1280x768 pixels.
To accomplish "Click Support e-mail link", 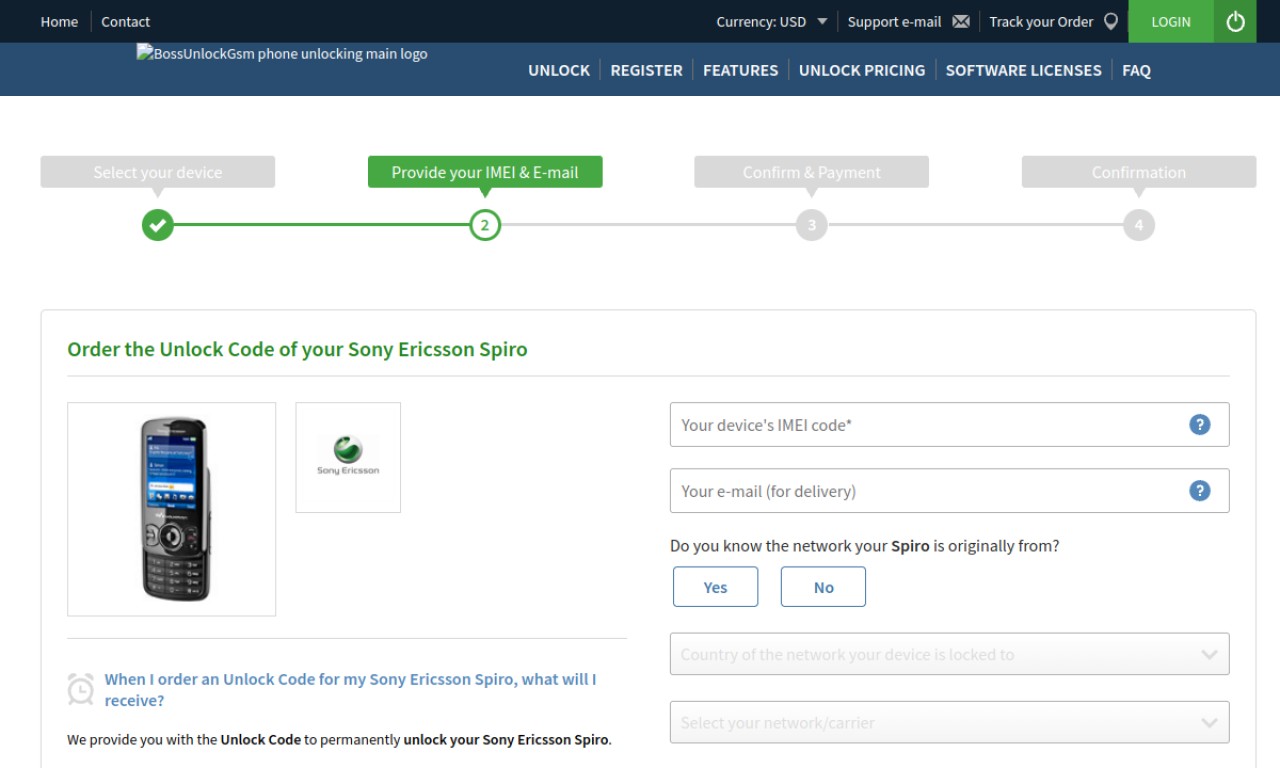I will click(894, 21).
